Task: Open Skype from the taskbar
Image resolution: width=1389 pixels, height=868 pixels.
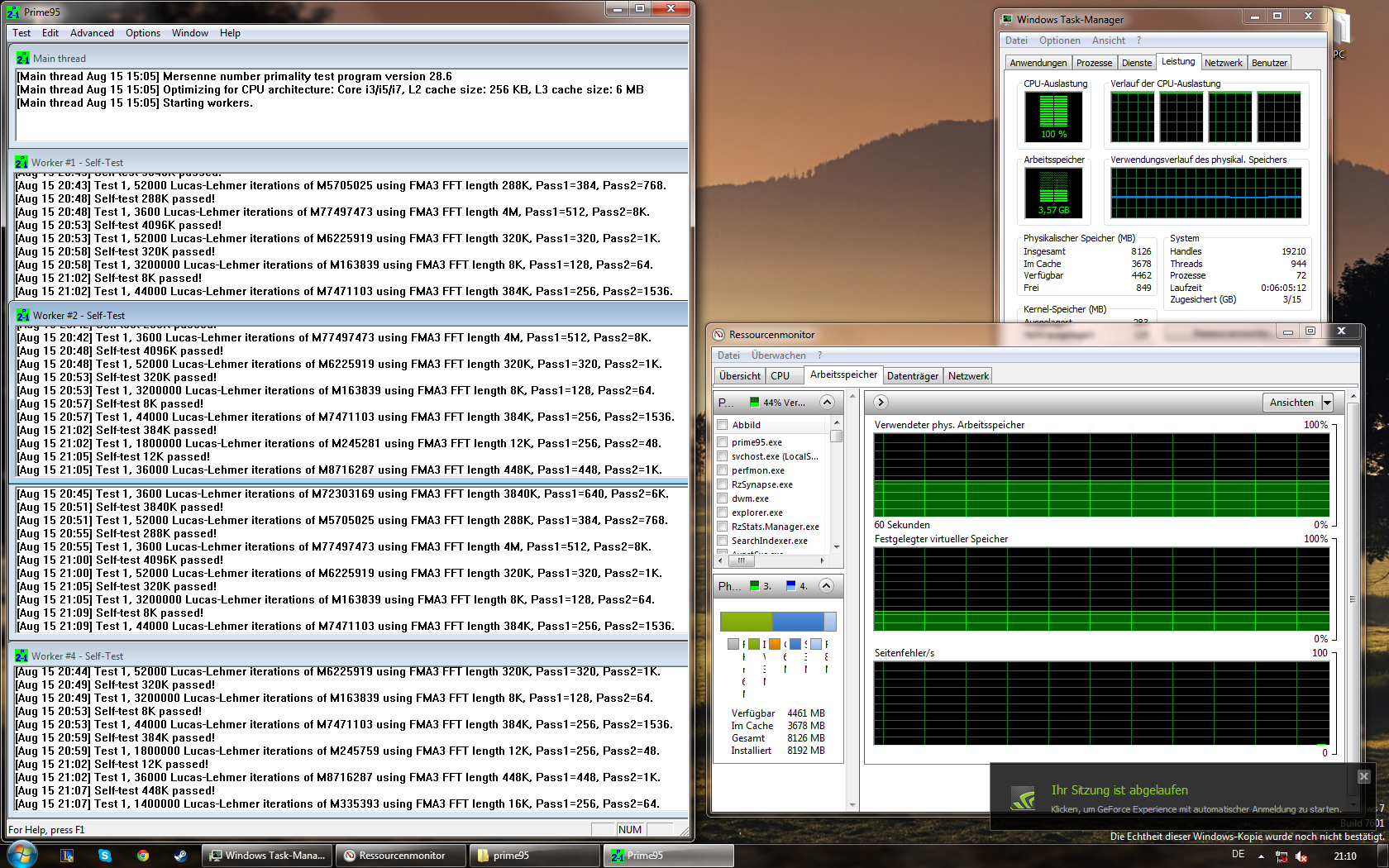Action: [x=105, y=856]
